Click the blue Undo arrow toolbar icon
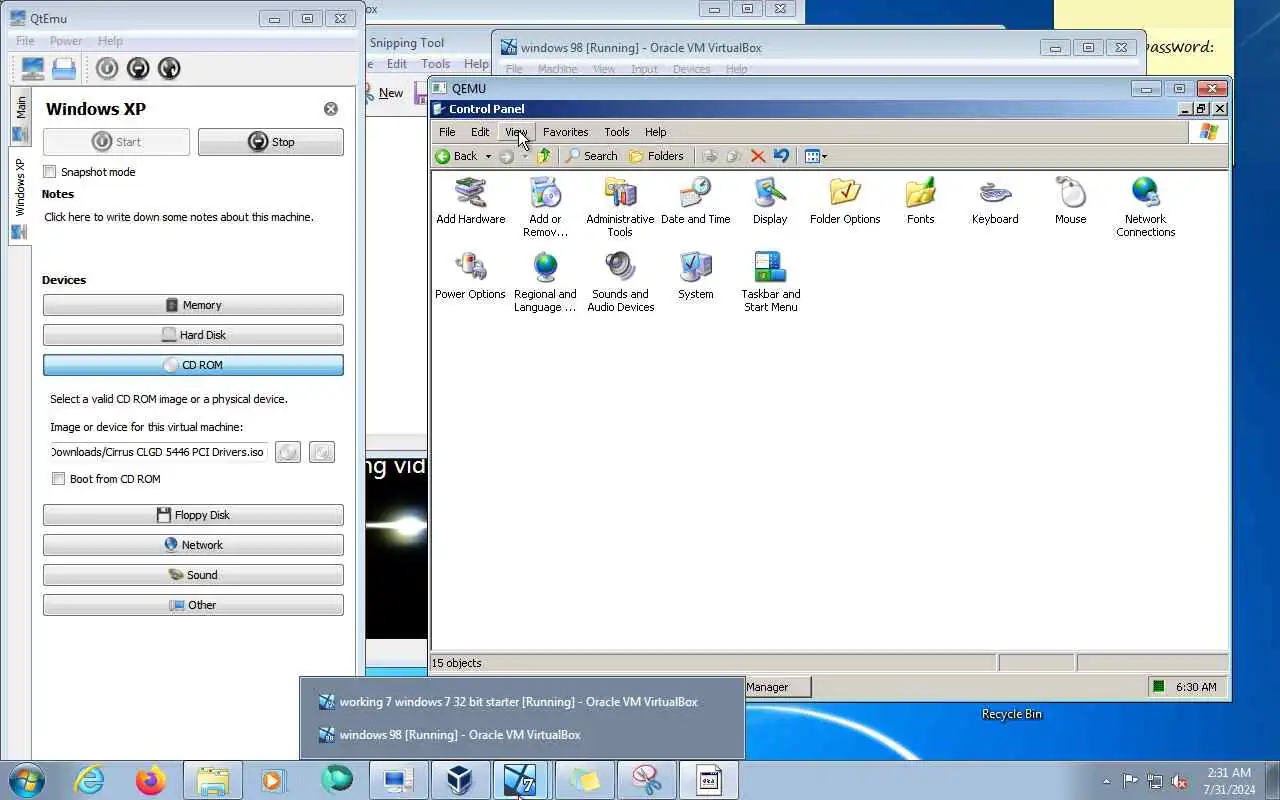 tap(782, 156)
